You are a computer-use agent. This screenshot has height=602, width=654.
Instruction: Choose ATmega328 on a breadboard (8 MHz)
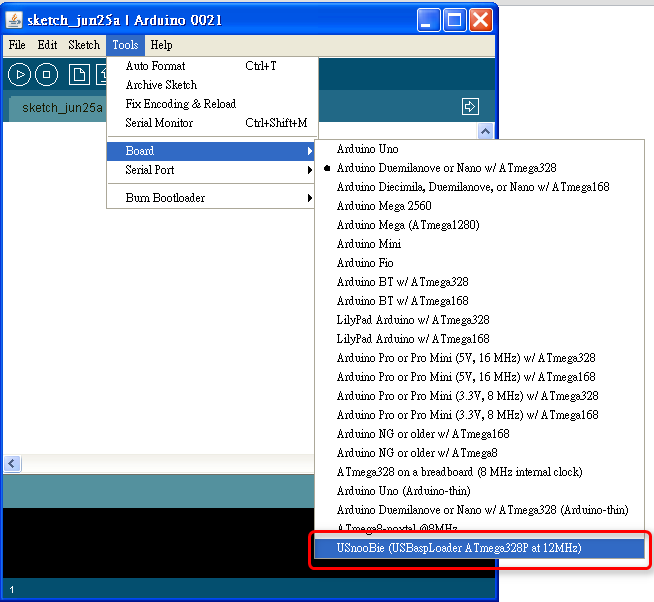point(480,472)
